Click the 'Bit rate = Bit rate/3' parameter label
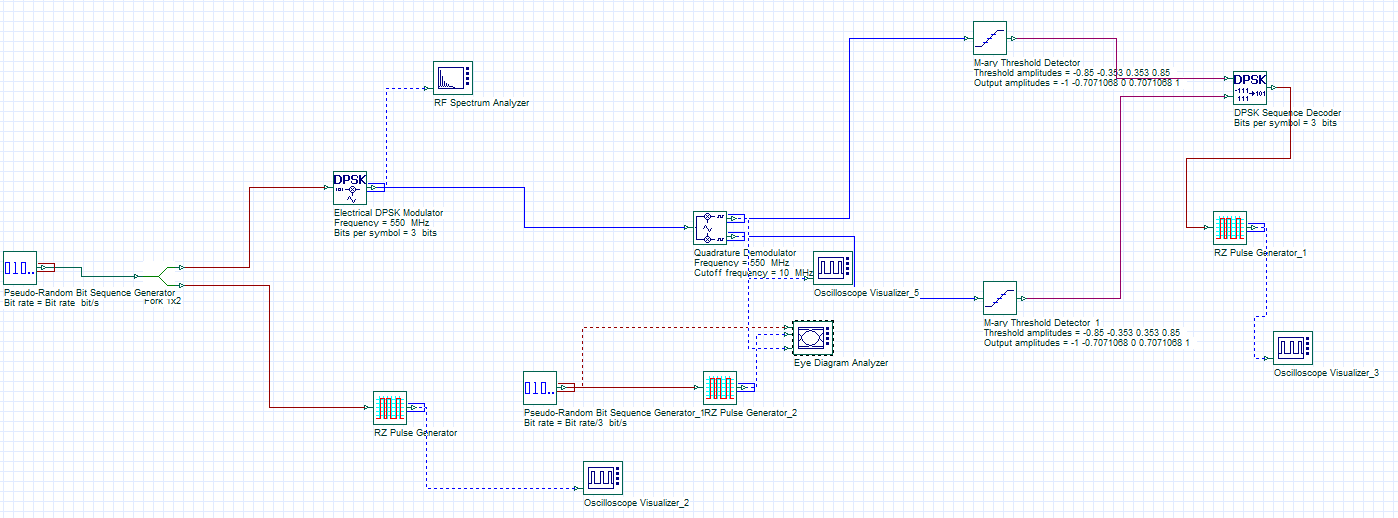The width and height of the screenshot is (1398, 518). point(575,423)
